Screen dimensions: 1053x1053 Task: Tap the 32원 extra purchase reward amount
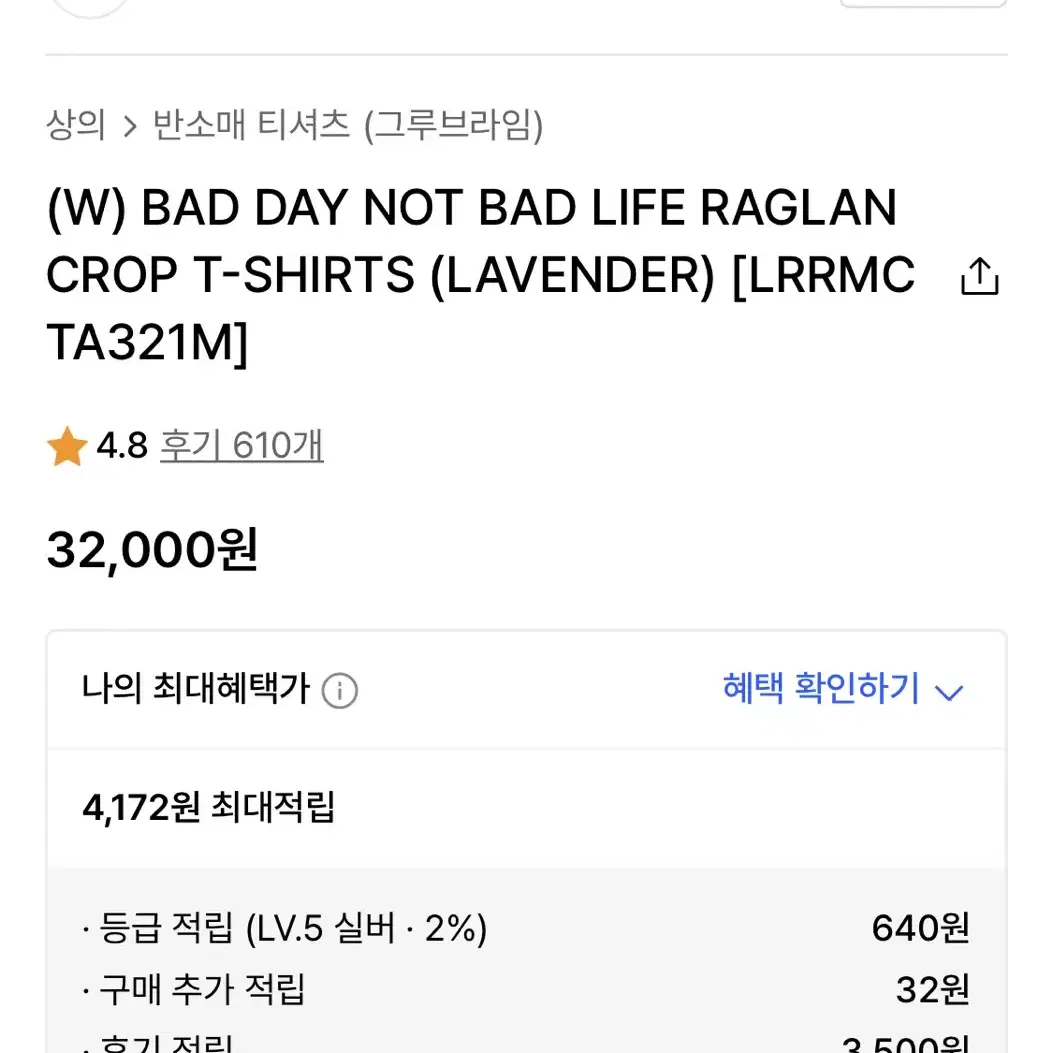pyautogui.click(x=933, y=989)
